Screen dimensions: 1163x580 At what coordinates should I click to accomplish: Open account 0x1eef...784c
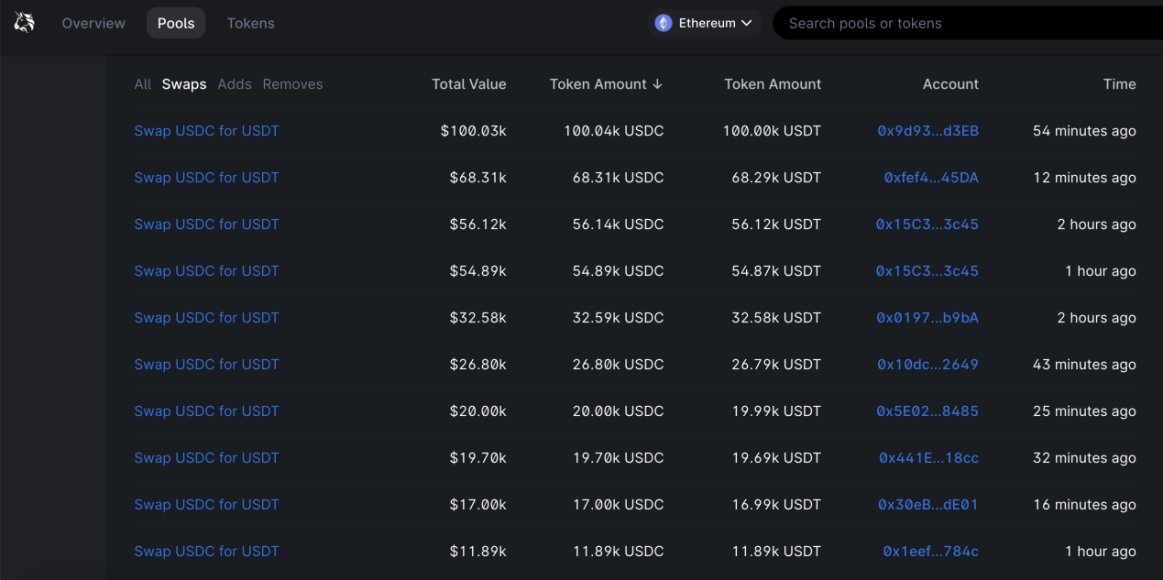click(x=931, y=552)
